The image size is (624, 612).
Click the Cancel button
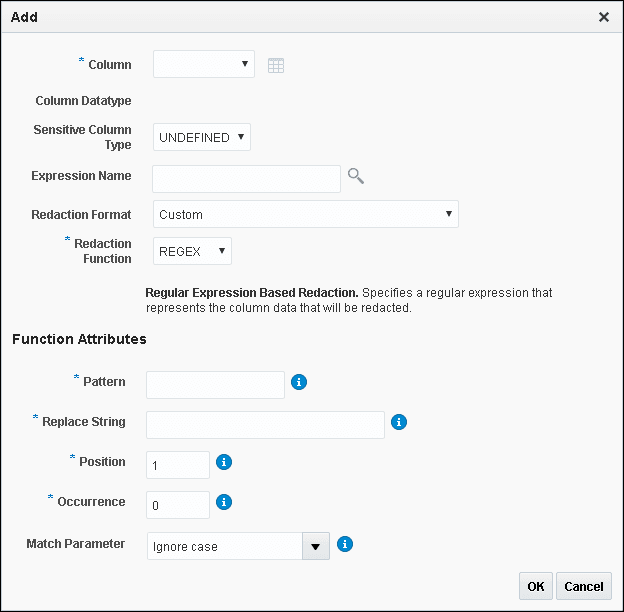point(584,587)
